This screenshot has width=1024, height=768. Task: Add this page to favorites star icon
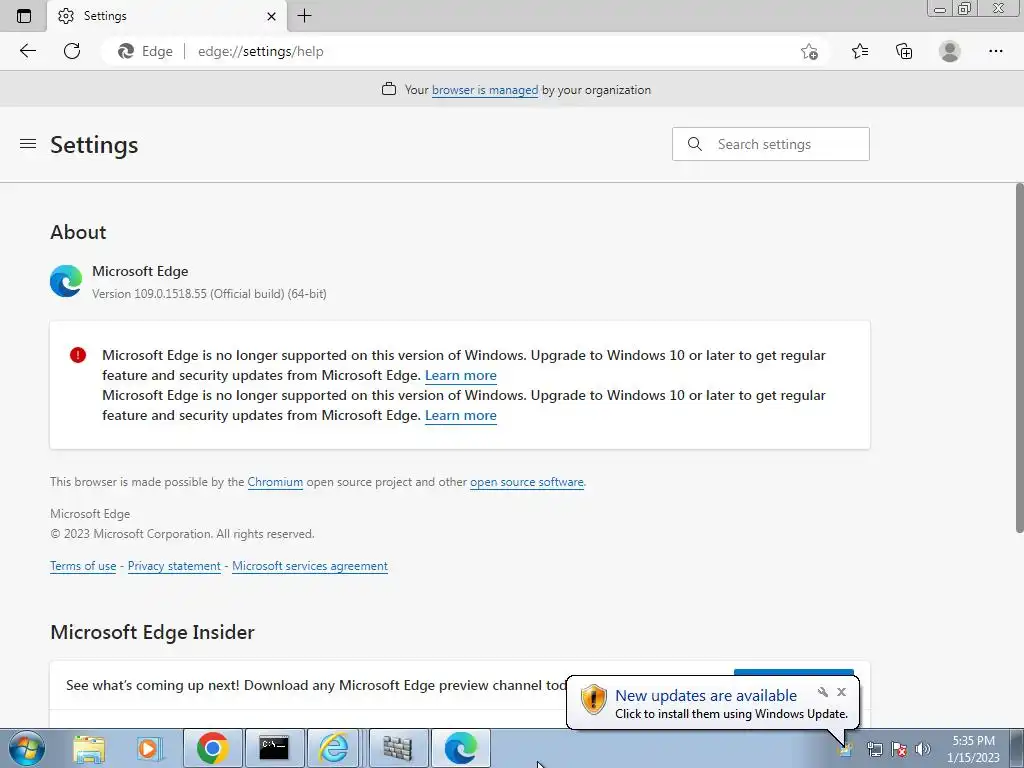(809, 51)
